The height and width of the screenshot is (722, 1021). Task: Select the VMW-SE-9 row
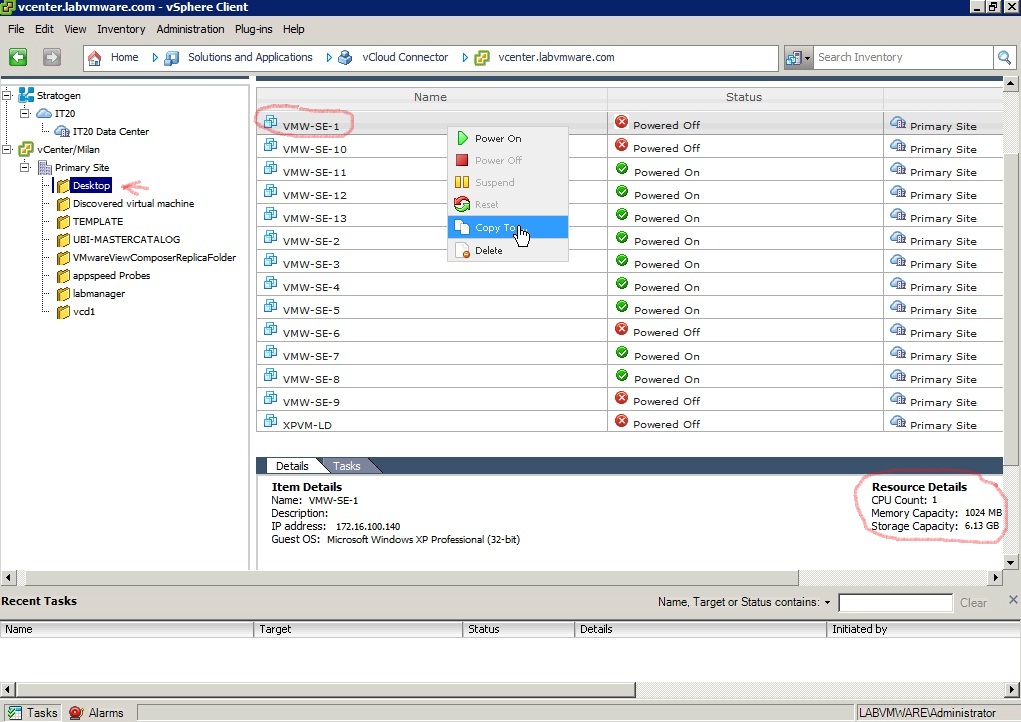pyautogui.click(x=629, y=399)
